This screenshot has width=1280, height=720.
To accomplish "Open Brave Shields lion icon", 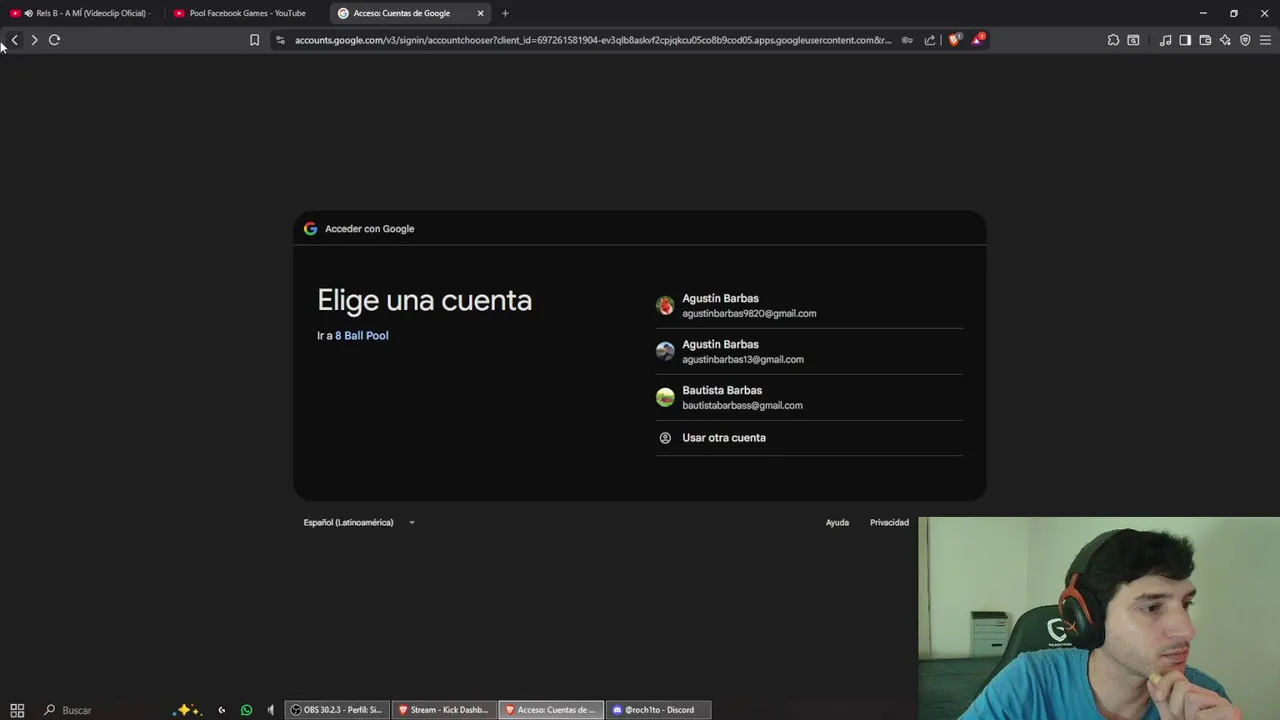I will (x=954, y=40).
